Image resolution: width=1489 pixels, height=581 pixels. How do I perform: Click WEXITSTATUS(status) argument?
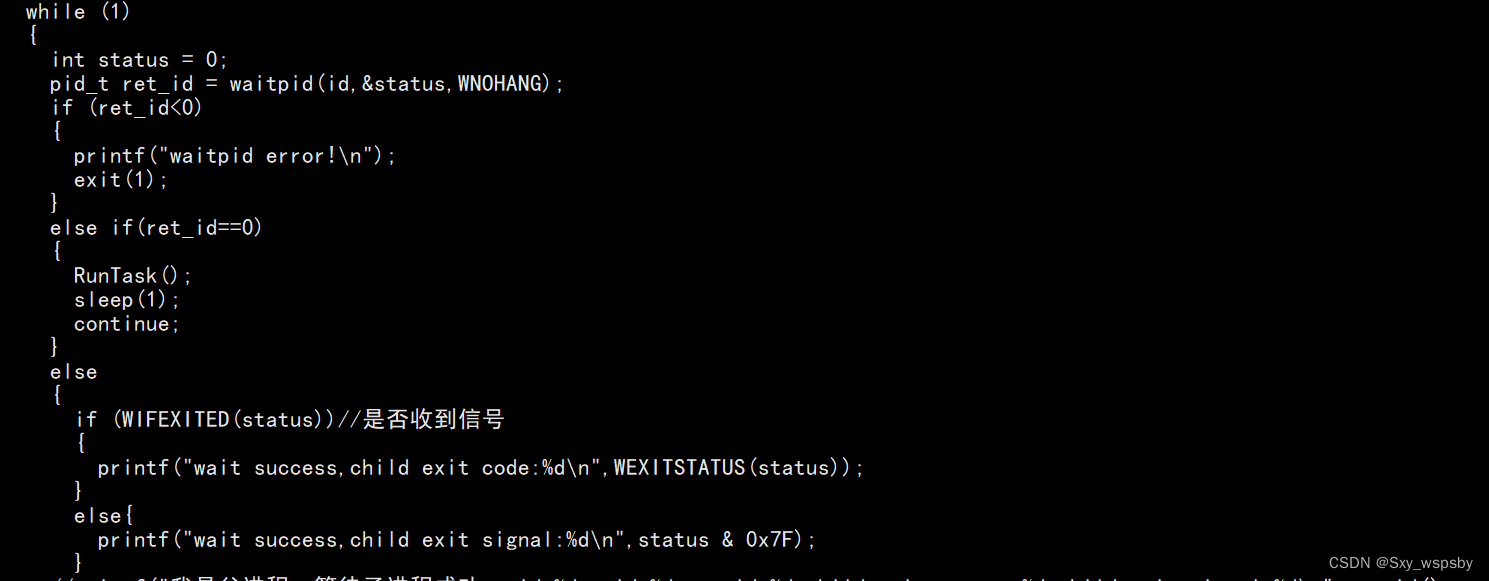click(x=733, y=468)
